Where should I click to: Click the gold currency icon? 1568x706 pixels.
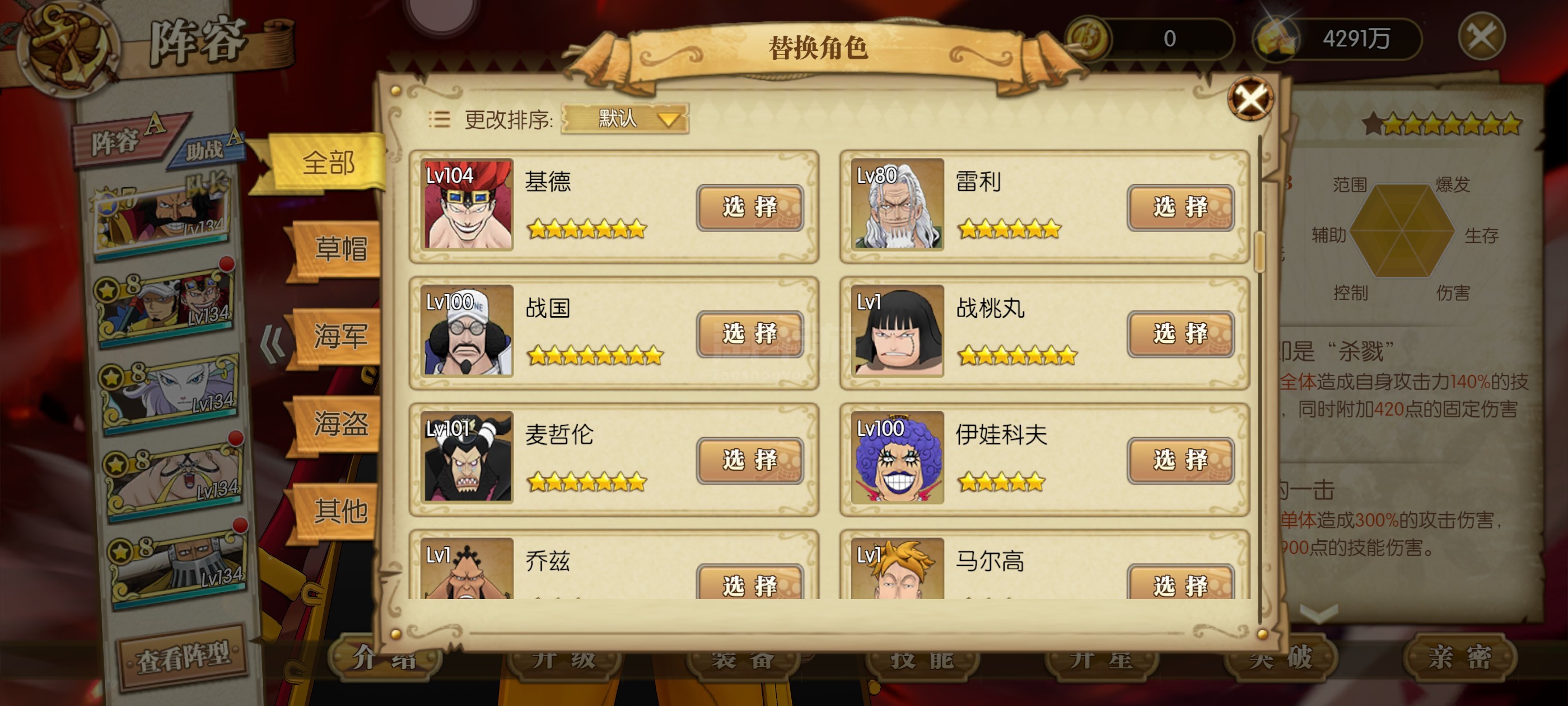click(1276, 39)
